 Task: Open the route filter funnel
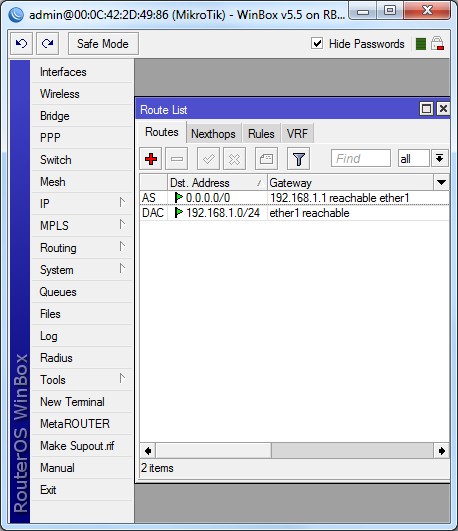298,158
